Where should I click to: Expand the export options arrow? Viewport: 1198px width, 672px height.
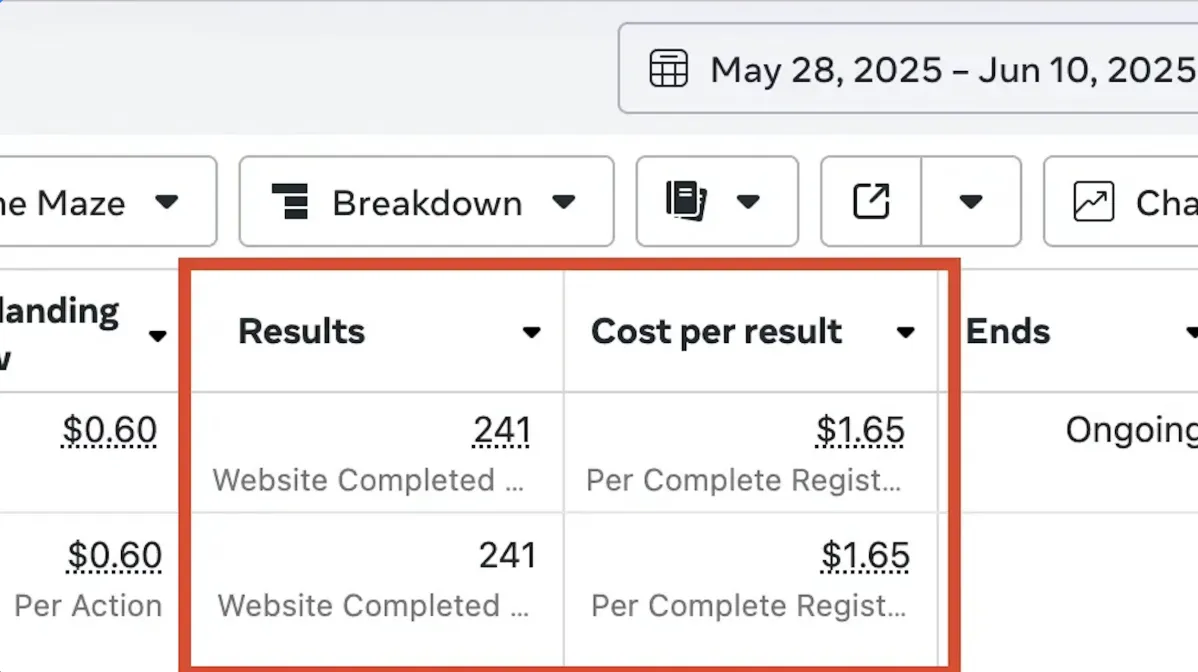tap(970, 201)
